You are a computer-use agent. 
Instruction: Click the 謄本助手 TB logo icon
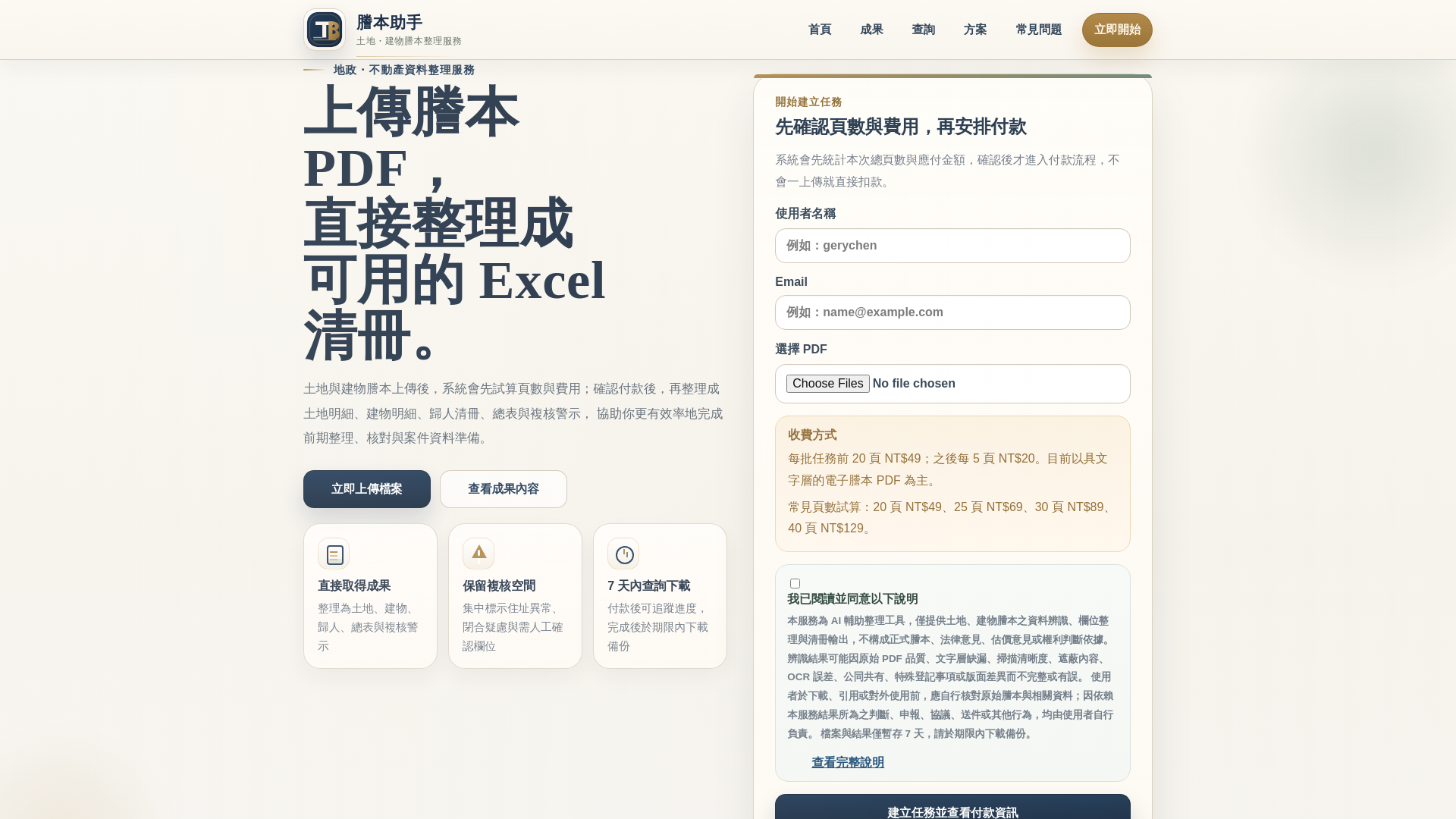[325, 30]
